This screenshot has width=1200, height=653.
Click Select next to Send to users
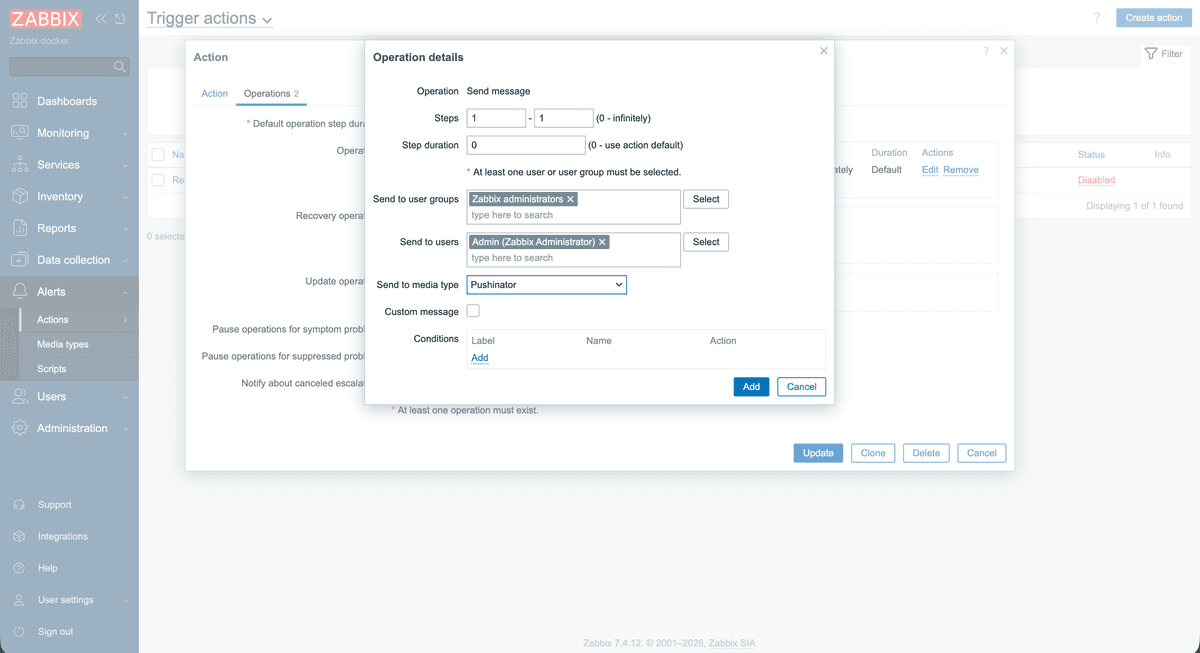pos(706,242)
